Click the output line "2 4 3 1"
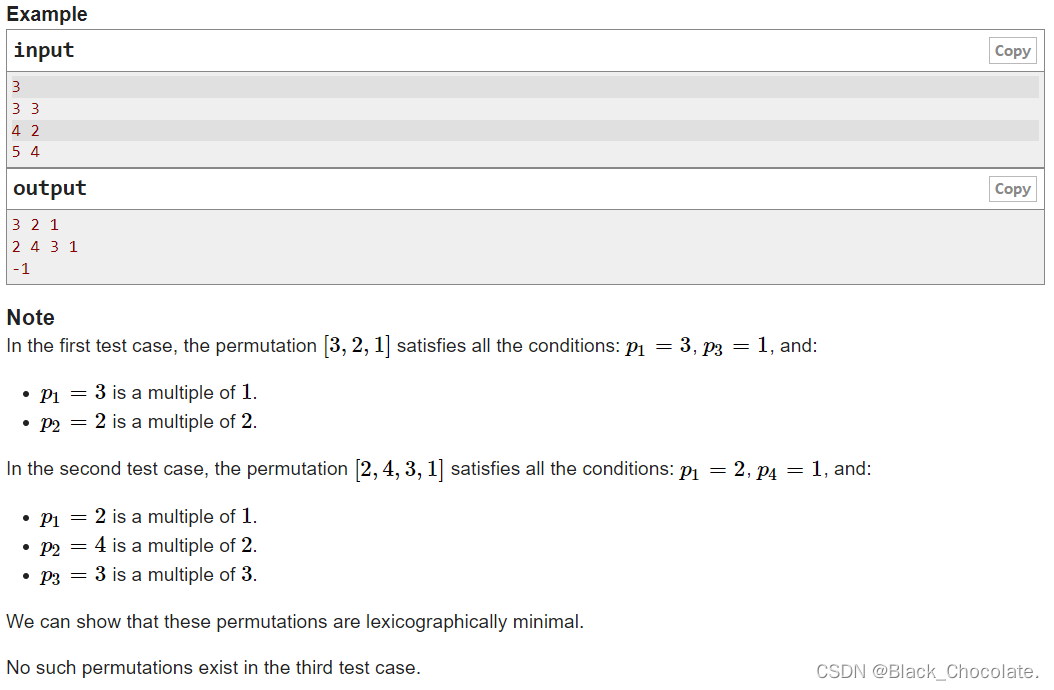1054x690 pixels. click(x=45, y=246)
